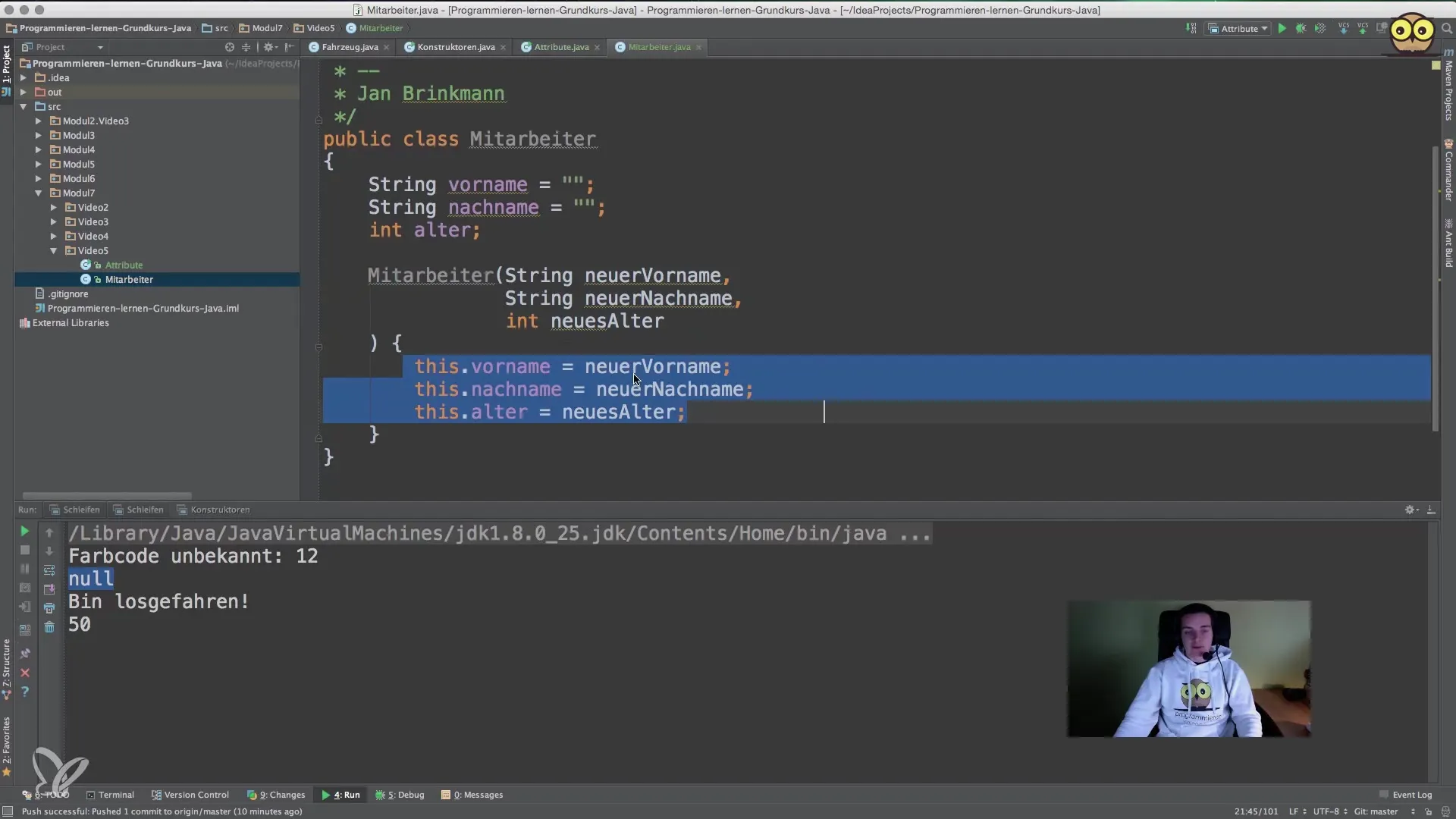Start debugging with the bug icon
This screenshot has height=819, width=1456.
click(1301, 28)
